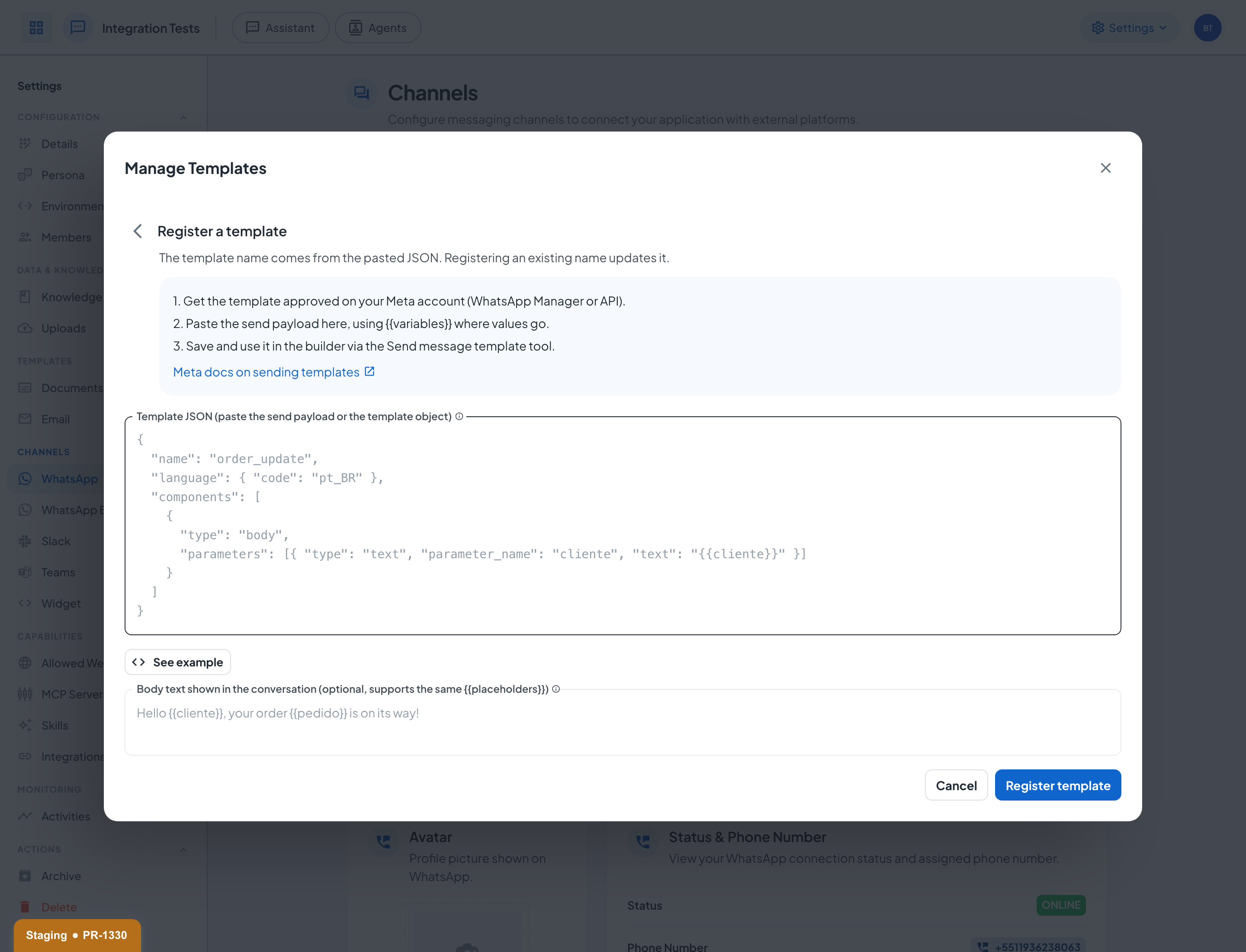The height and width of the screenshot is (952, 1246).
Task: Go back using the Register a template arrow
Action: [138, 231]
